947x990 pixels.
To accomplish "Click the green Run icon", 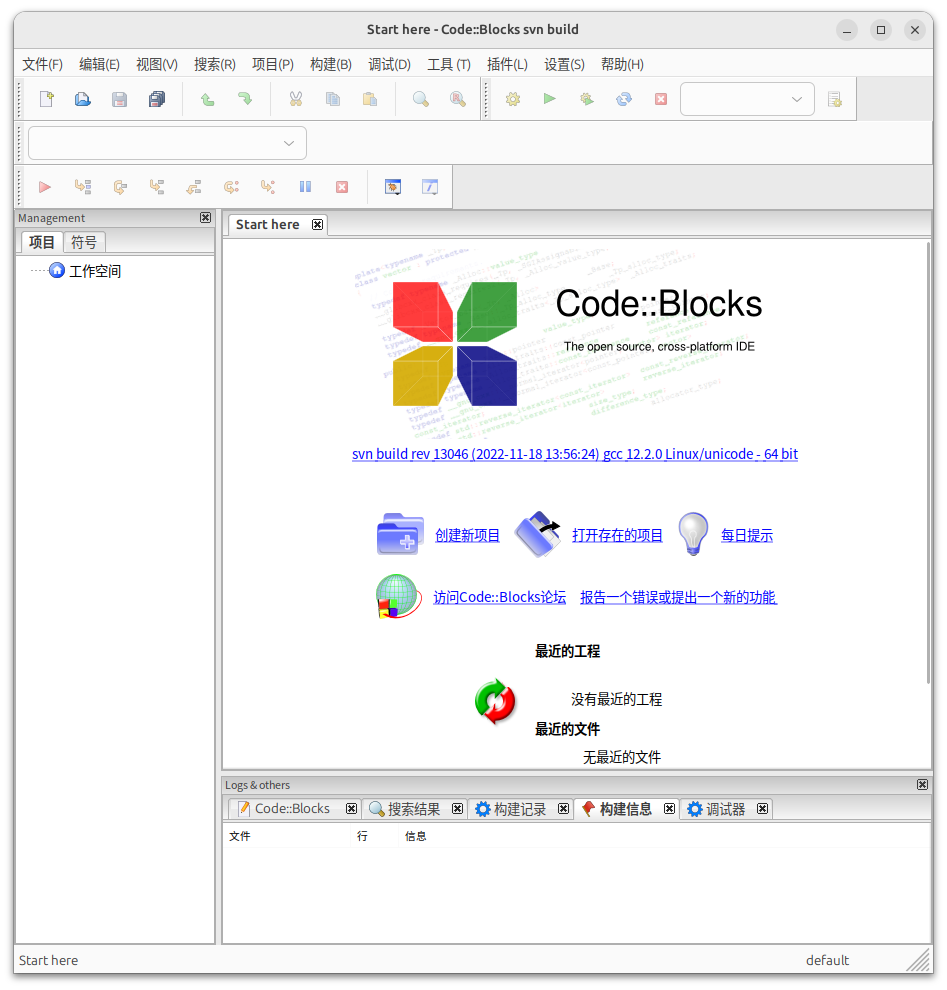I will tap(549, 99).
